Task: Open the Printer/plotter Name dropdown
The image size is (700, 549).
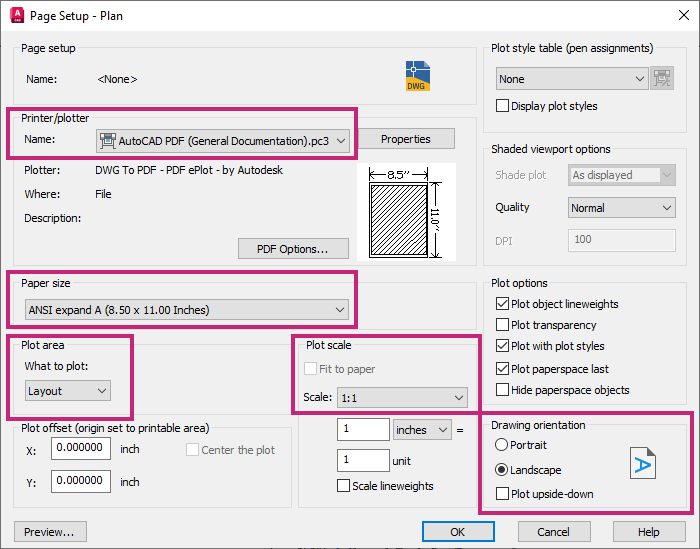Action: point(223,141)
